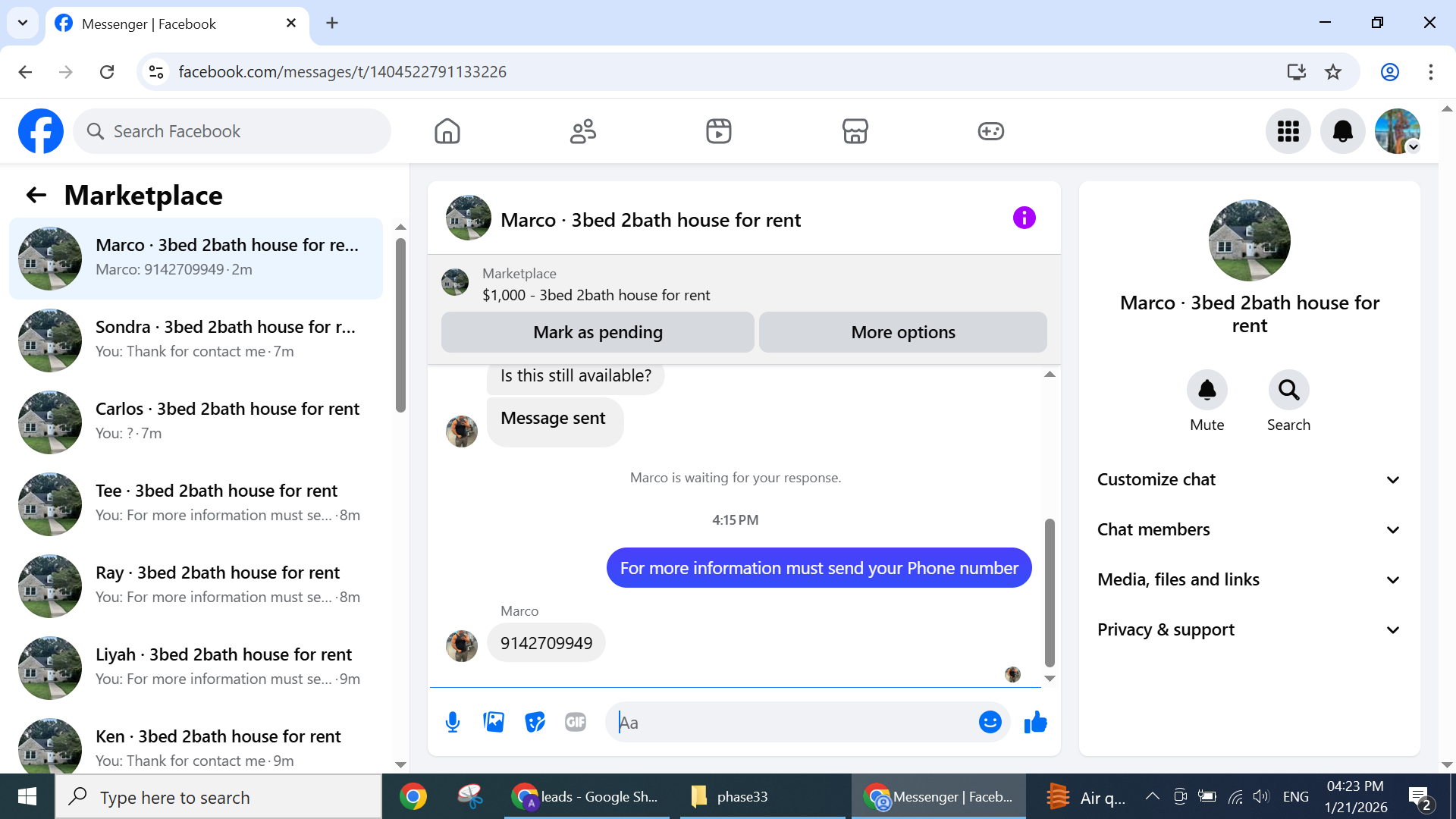This screenshot has height=819, width=1456.
Task: Mute this conversation's notifications
Action: (x=1207, y=390)
